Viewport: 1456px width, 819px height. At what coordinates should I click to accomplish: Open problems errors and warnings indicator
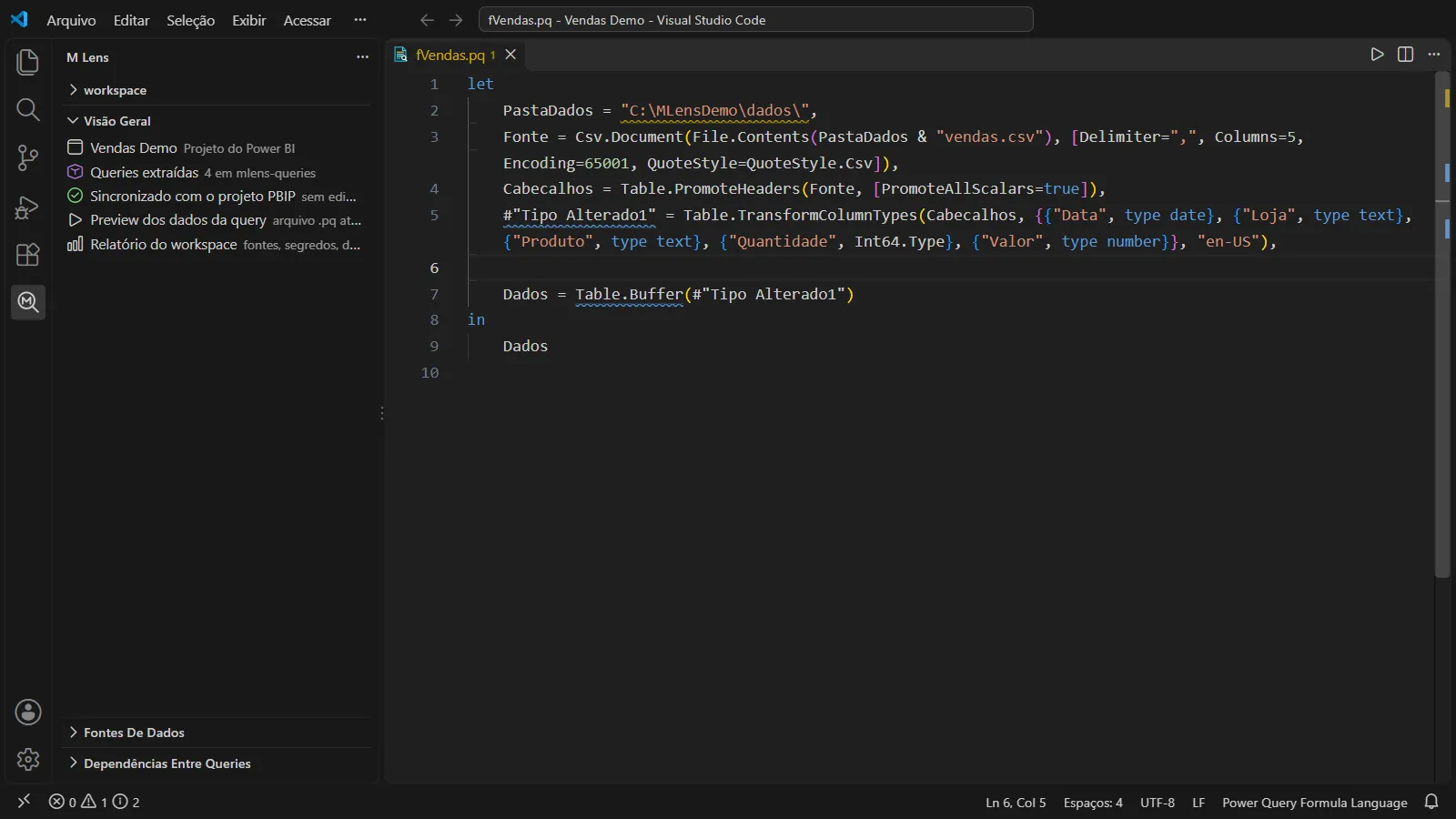95,802
